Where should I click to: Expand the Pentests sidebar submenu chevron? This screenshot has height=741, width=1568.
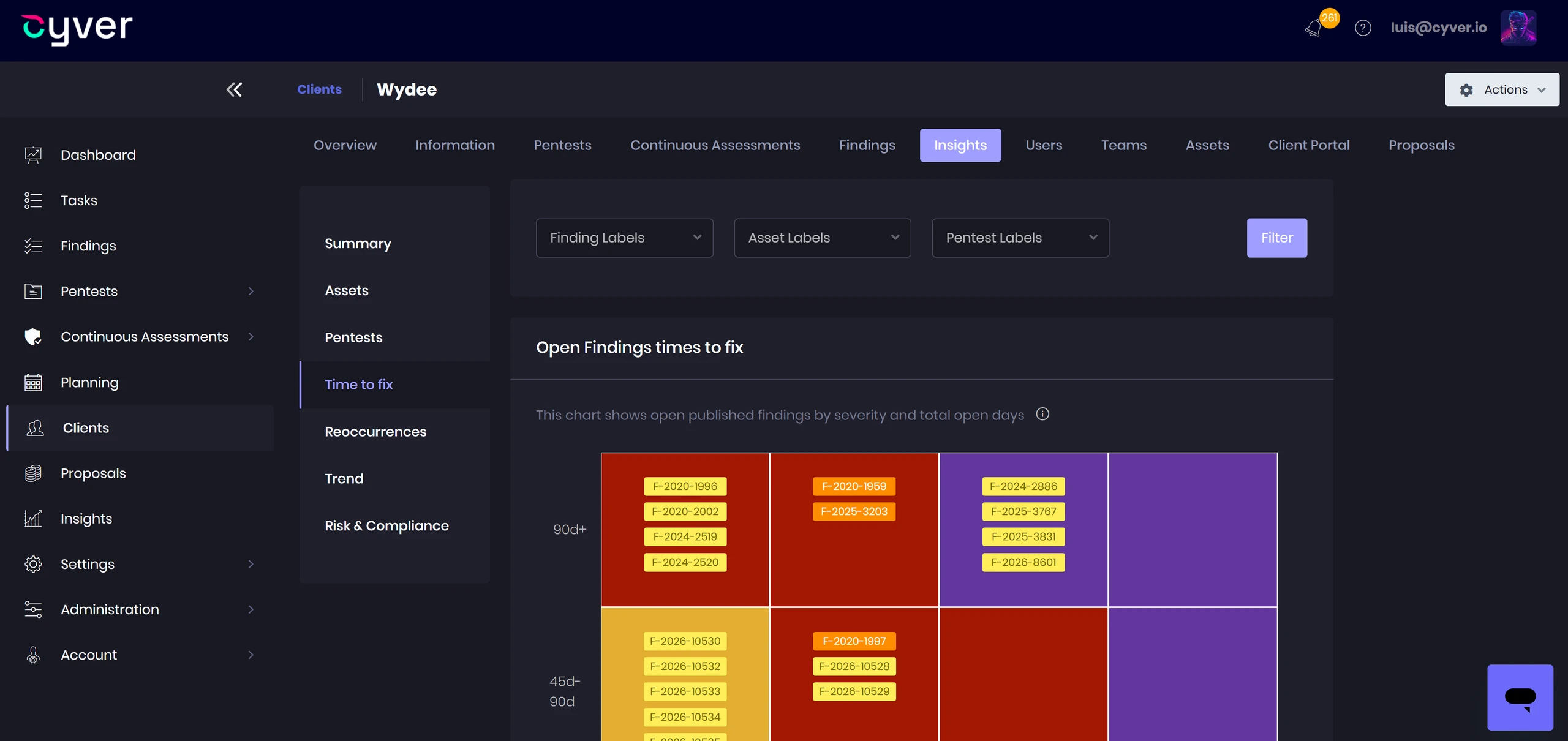tap(251, 291)
